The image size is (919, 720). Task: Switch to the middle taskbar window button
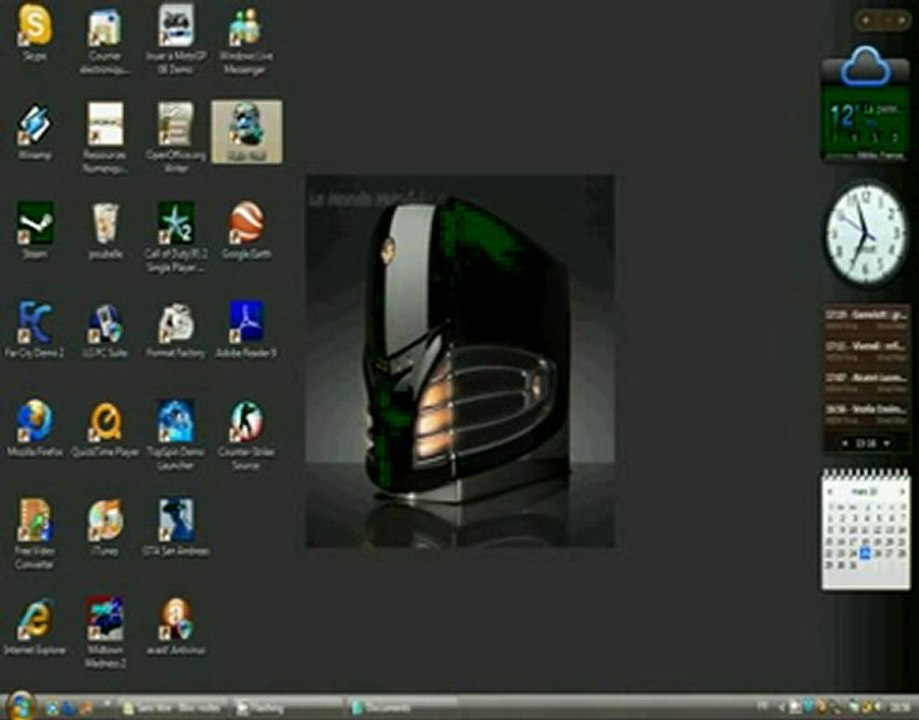pos(288,708)
